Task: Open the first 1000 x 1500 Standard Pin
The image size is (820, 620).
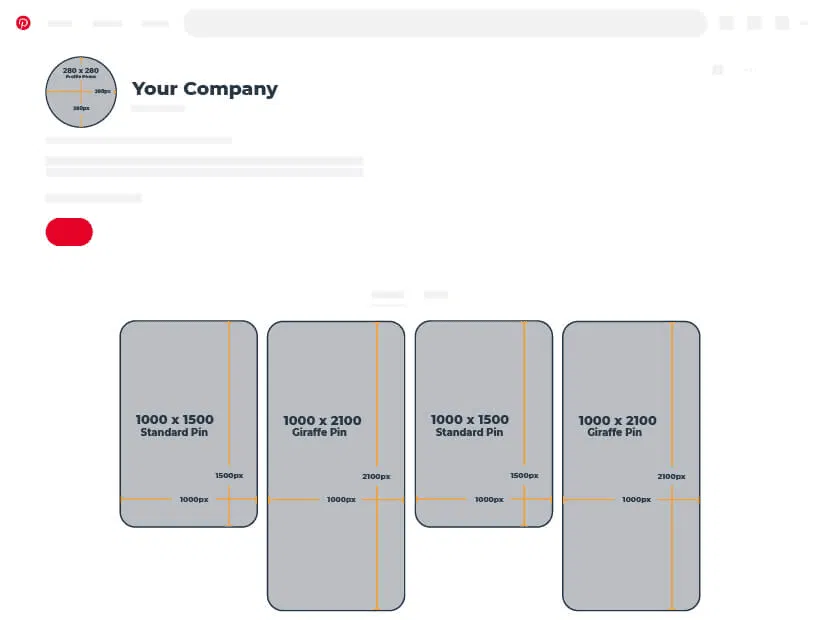Action: [x=188, y=423]
